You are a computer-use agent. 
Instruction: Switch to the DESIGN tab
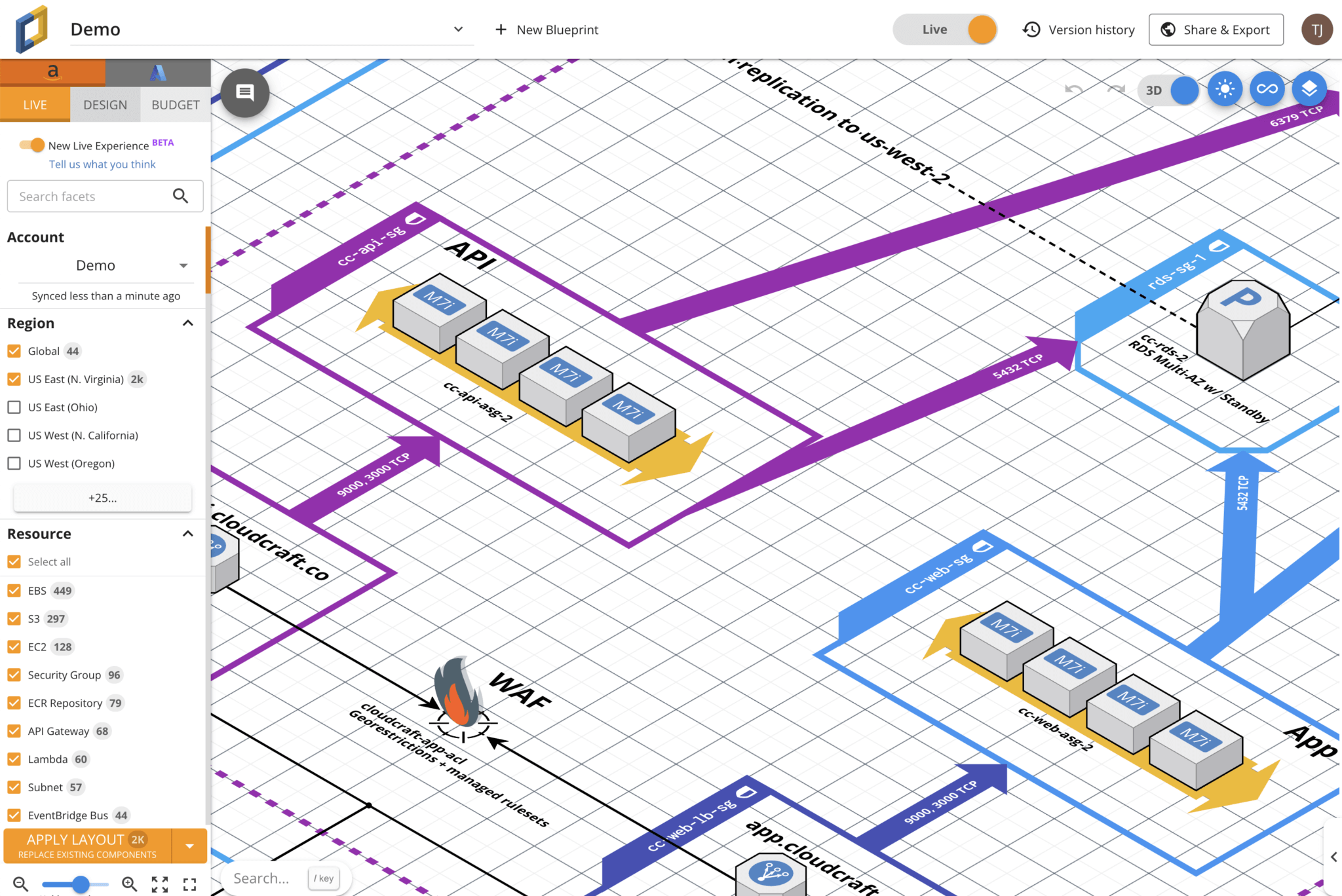(x=105, y=104)
